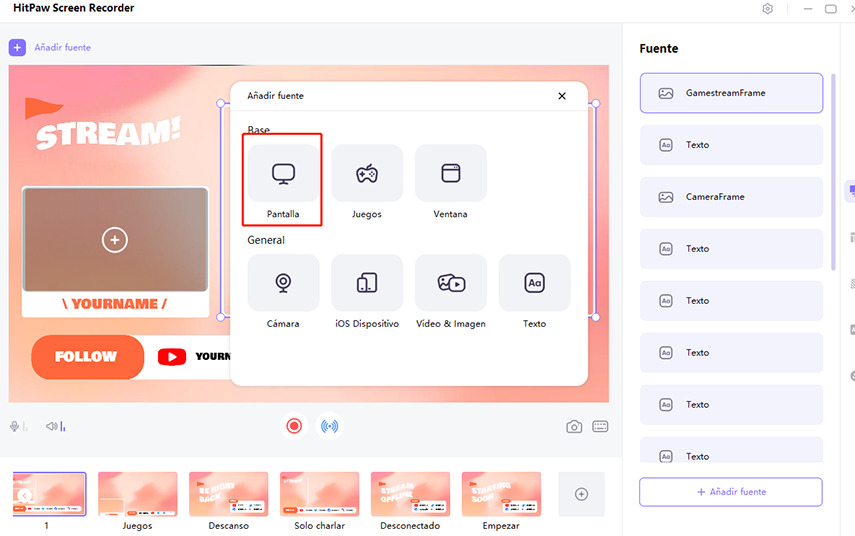Switch to Juegos scene thumbnail
This screenshot has width=855, height=536.
tap(137, 494)
